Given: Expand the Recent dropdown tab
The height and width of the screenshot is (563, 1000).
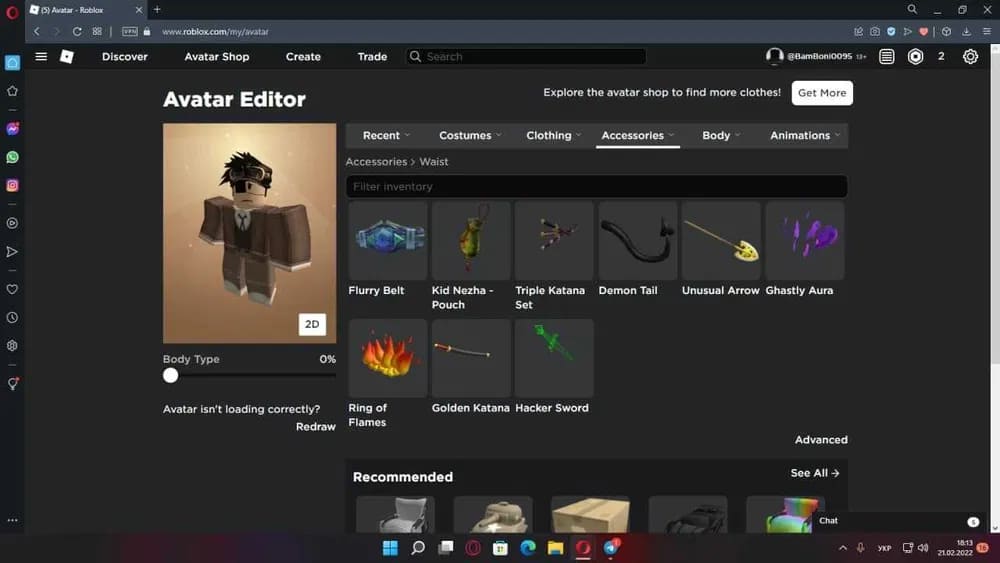Looking at the screenshot, I should point(387,135).
